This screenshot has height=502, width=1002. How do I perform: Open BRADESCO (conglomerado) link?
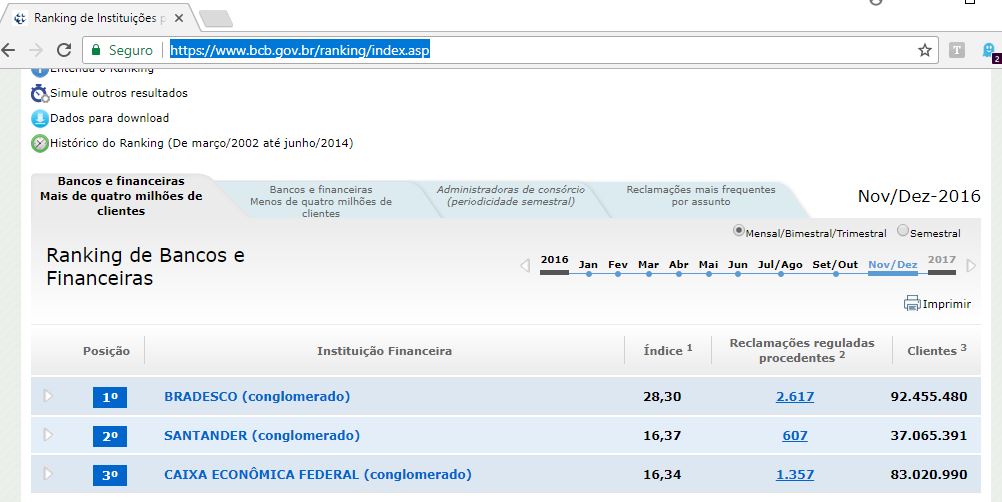point(257,397)
